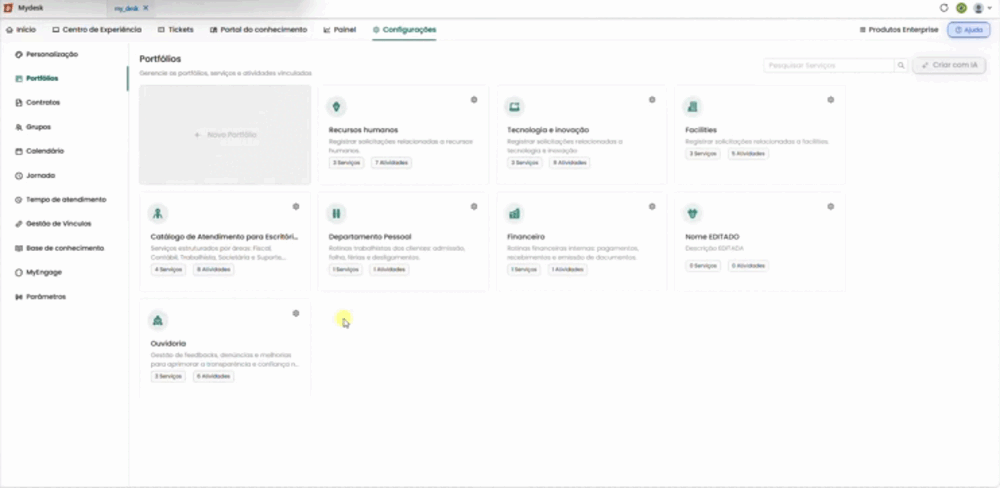
Task: Open Jornada in the sidebar
Action: pos(34,175)
